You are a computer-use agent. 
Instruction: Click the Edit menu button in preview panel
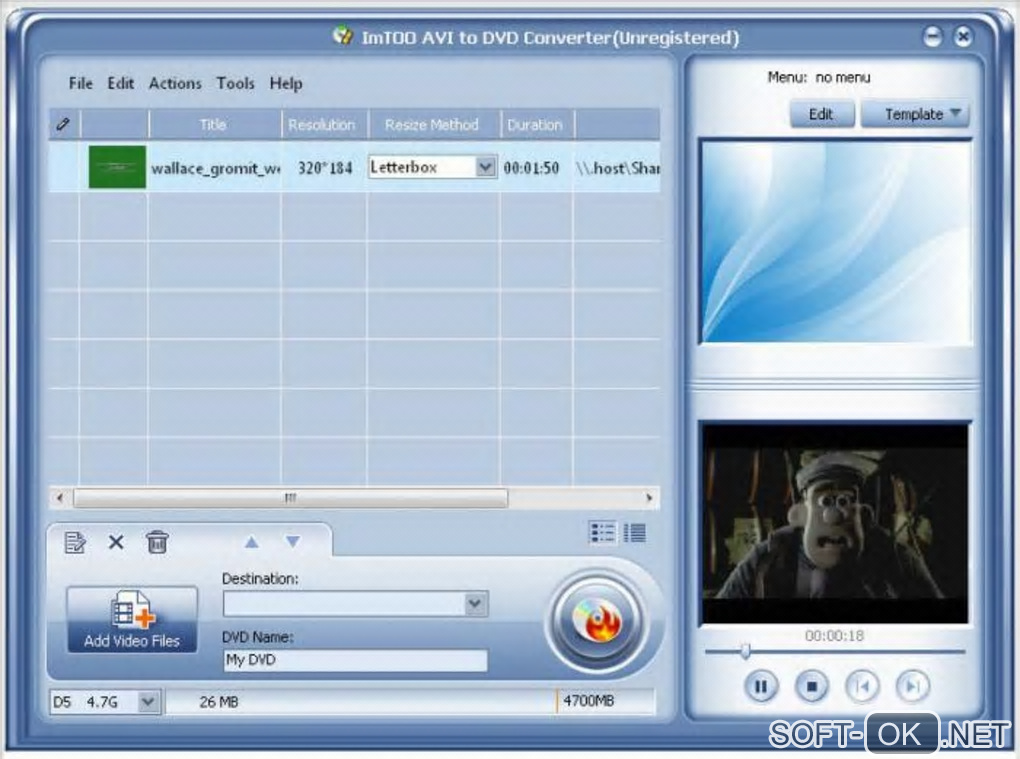pos(822,114)
